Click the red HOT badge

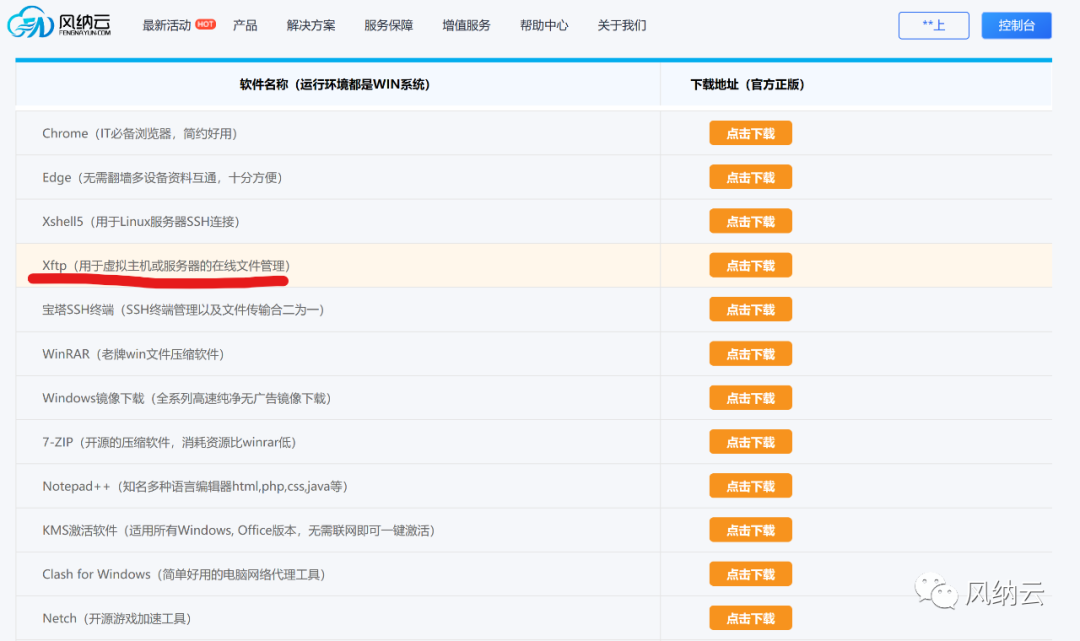coord(205,24)
